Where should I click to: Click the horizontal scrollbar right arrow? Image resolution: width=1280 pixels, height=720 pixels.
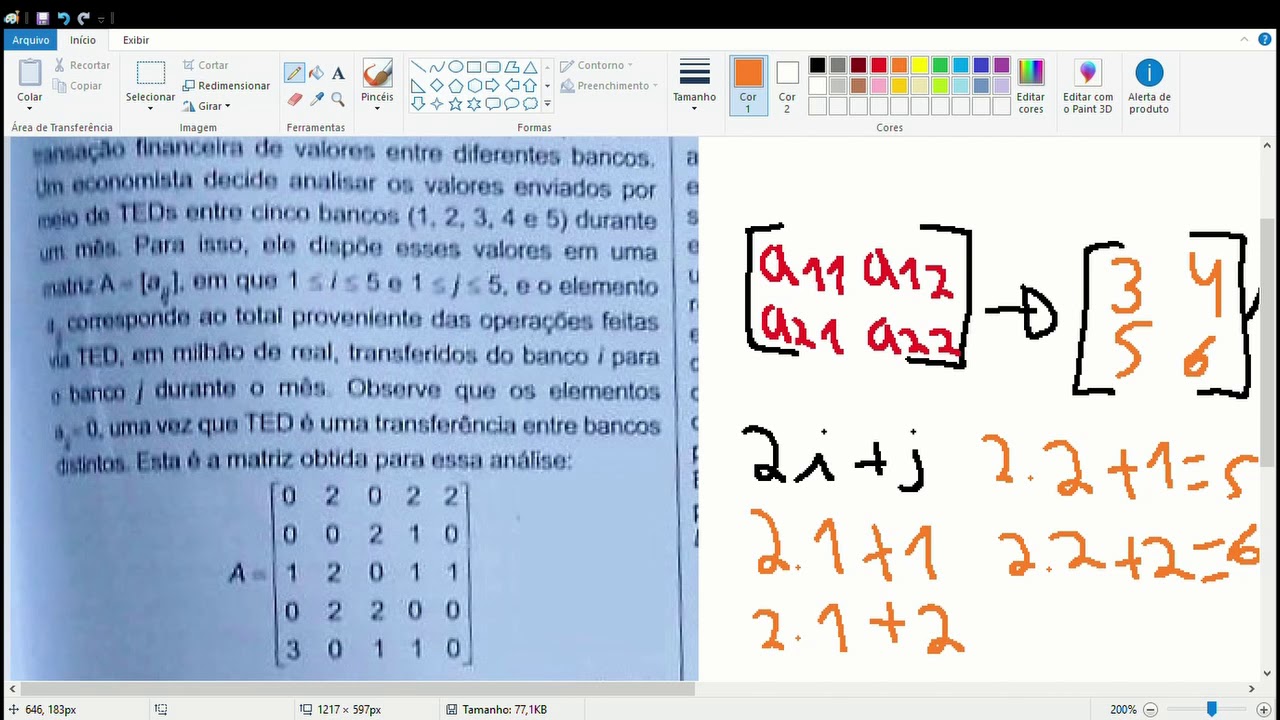1251,689
